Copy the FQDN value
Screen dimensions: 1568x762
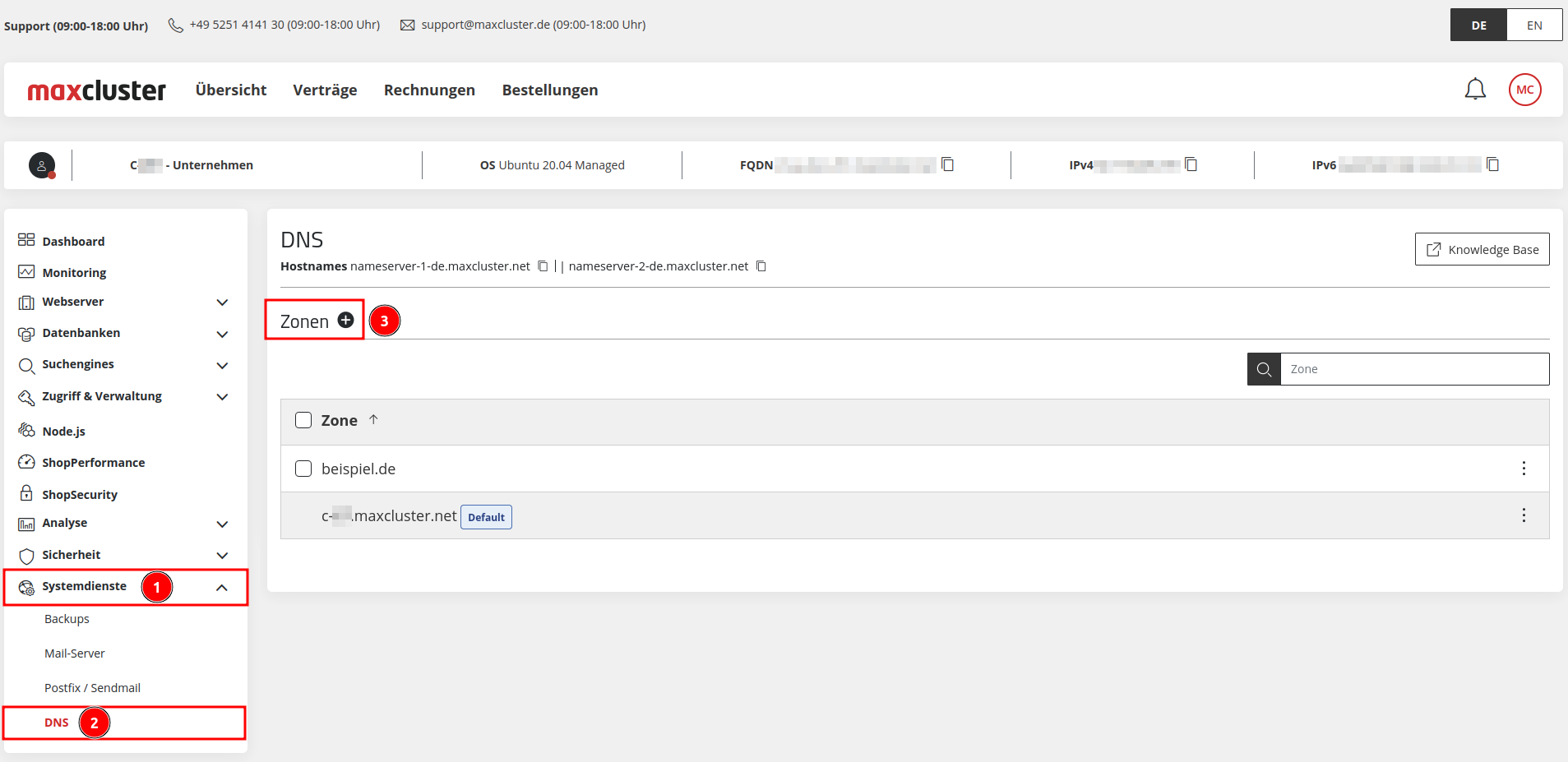(947, 164)
